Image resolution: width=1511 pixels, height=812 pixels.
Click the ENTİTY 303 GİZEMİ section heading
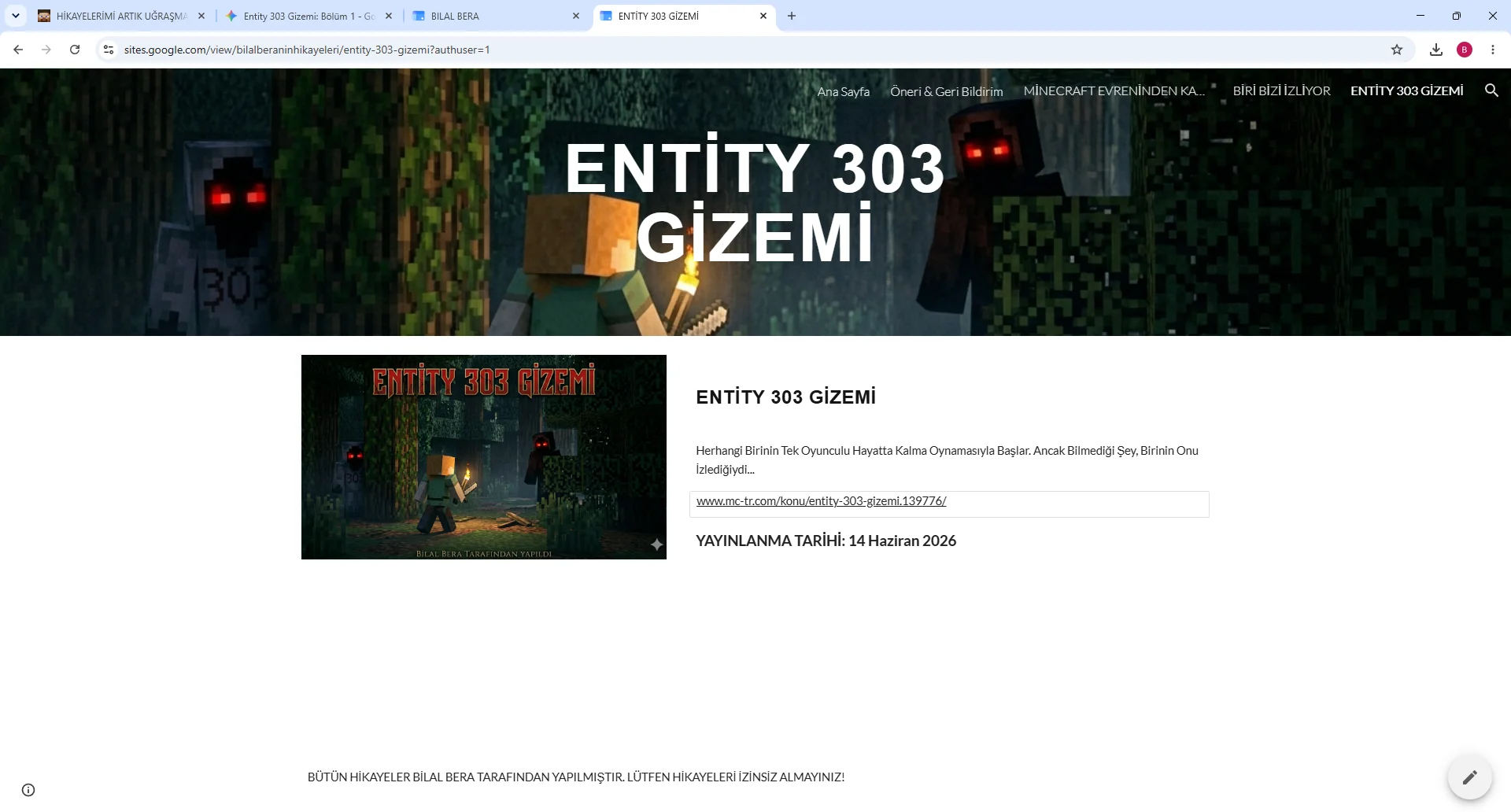(785, 397)
